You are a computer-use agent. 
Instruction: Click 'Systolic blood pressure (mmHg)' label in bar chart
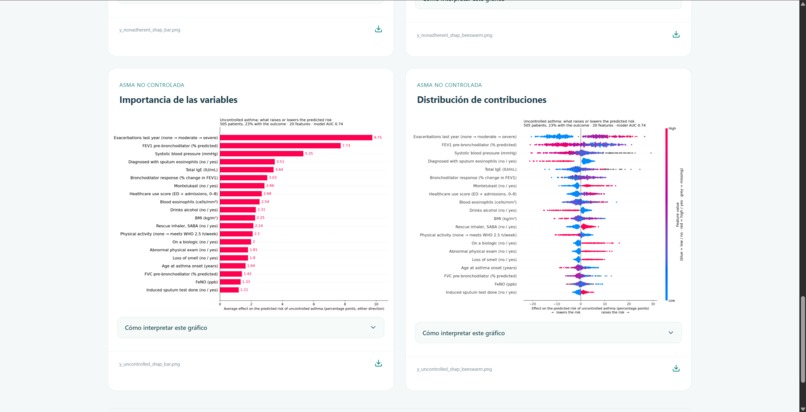click(187, 154)
